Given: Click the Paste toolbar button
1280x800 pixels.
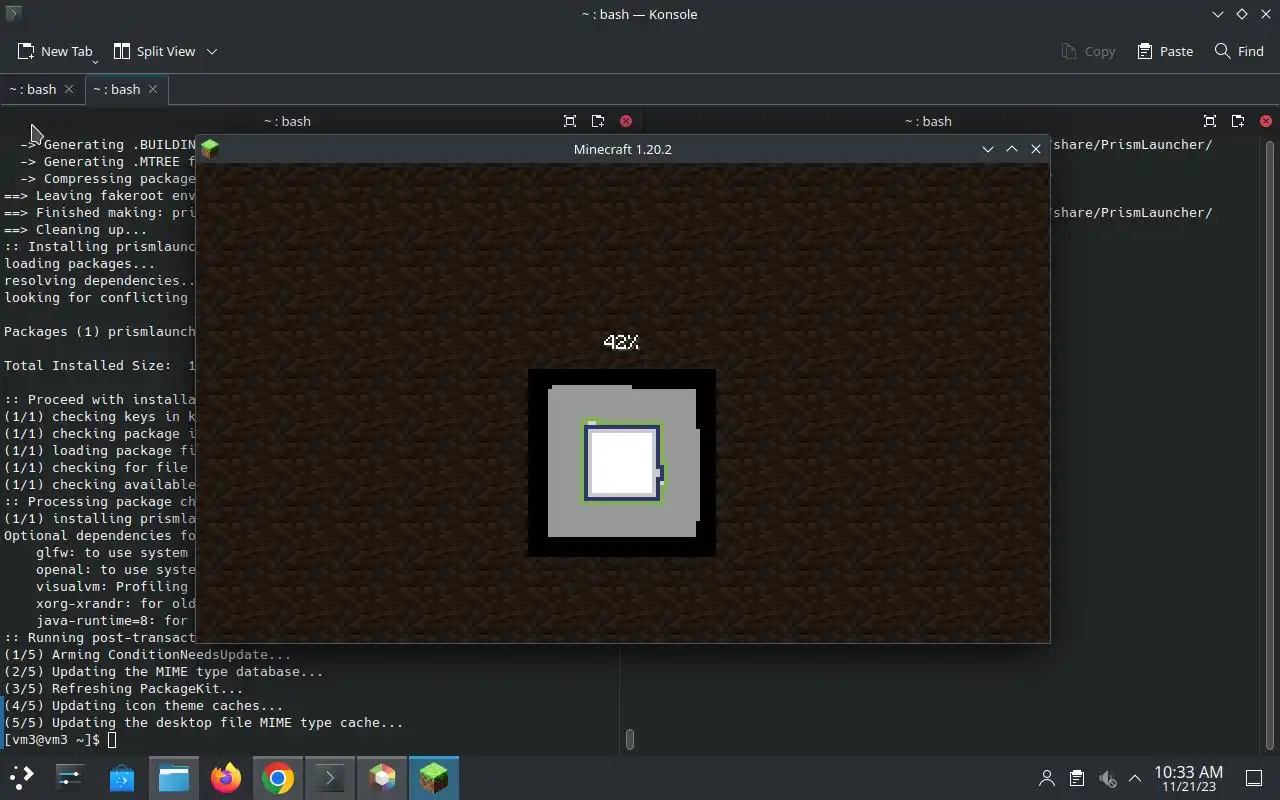Looking at the screenshot, I should (x=1165, y=51).
